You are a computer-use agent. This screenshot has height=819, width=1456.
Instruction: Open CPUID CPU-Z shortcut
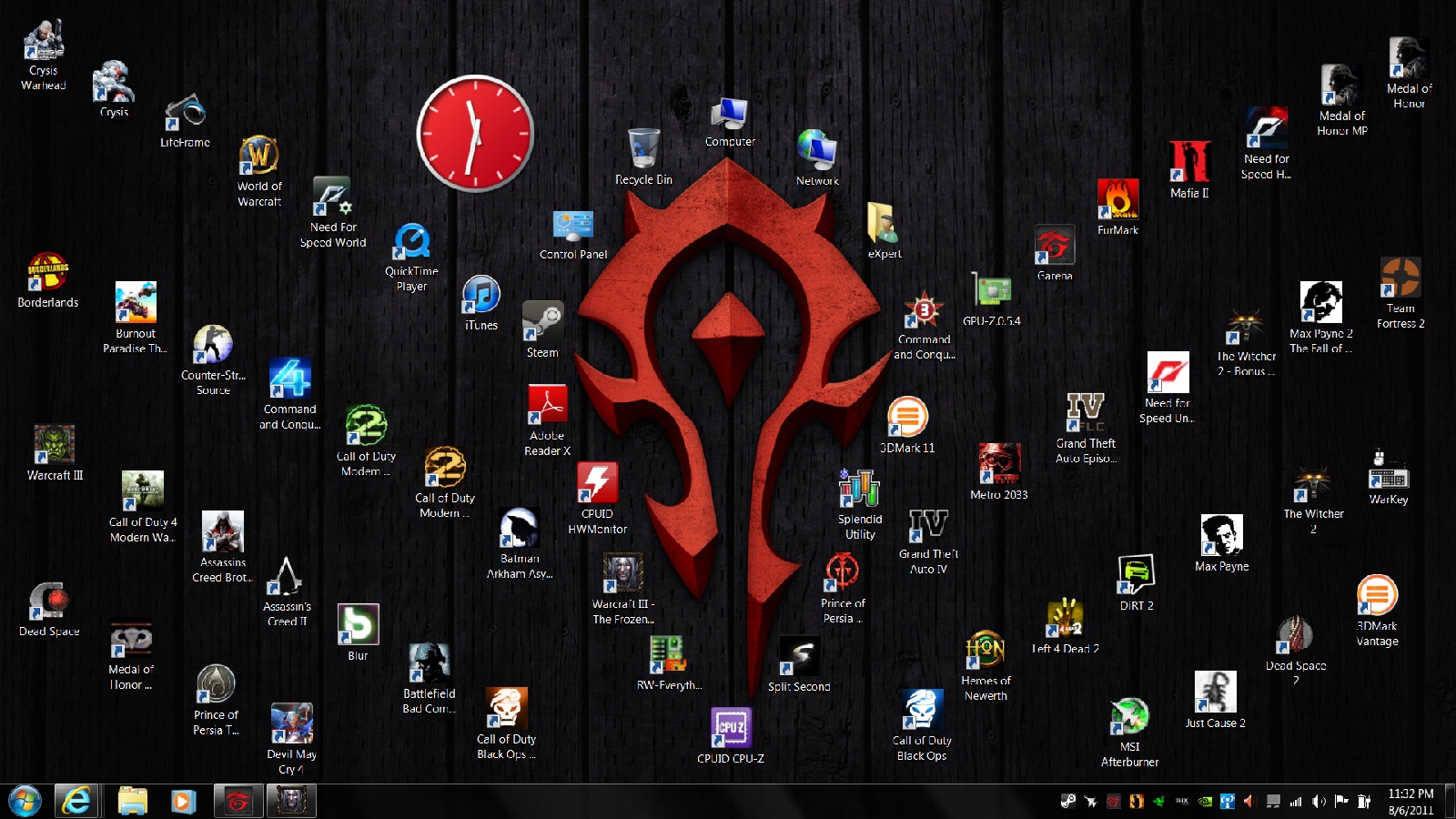(731, 736)
